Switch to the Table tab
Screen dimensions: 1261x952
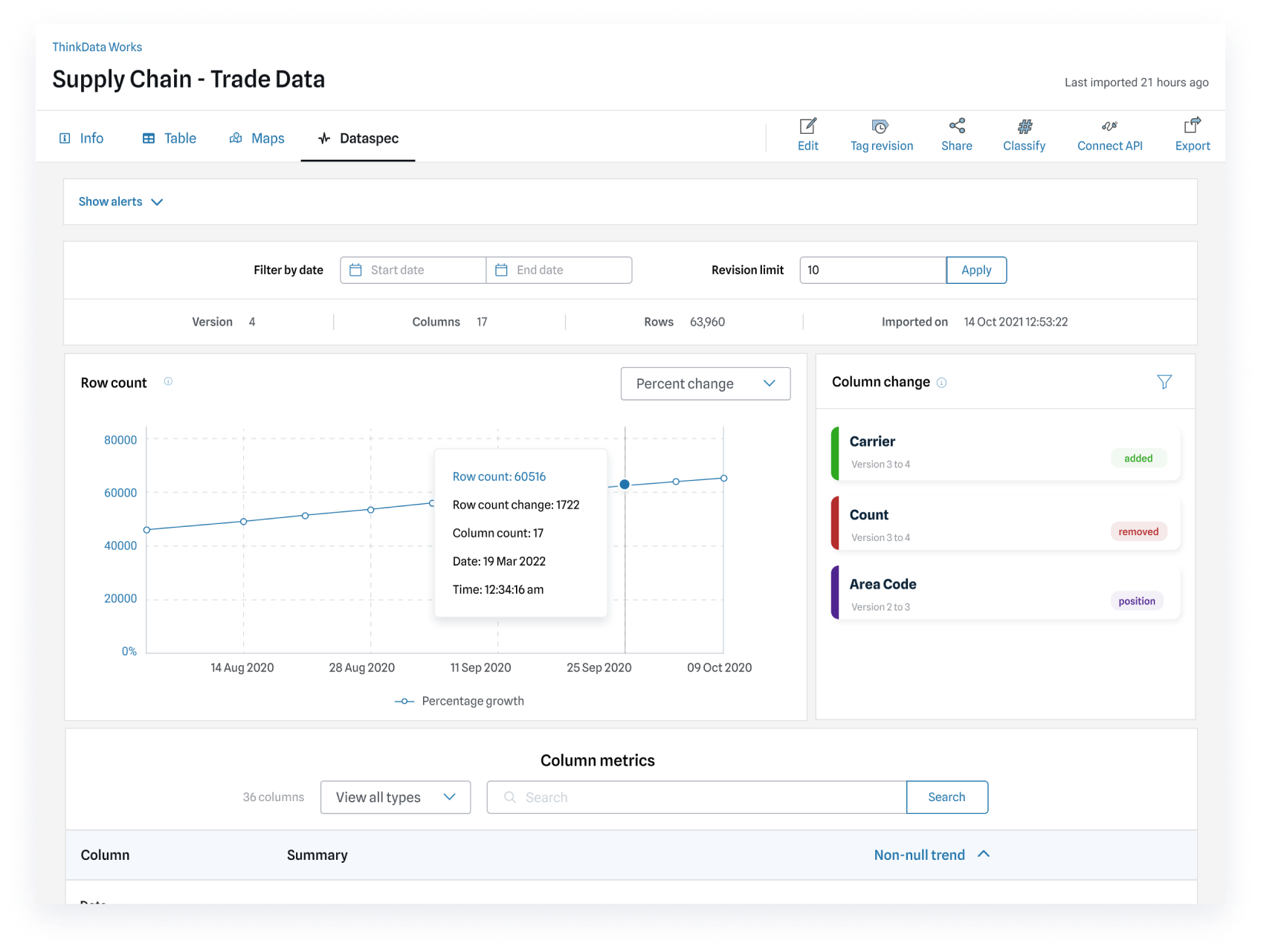[x=170, y=138]
